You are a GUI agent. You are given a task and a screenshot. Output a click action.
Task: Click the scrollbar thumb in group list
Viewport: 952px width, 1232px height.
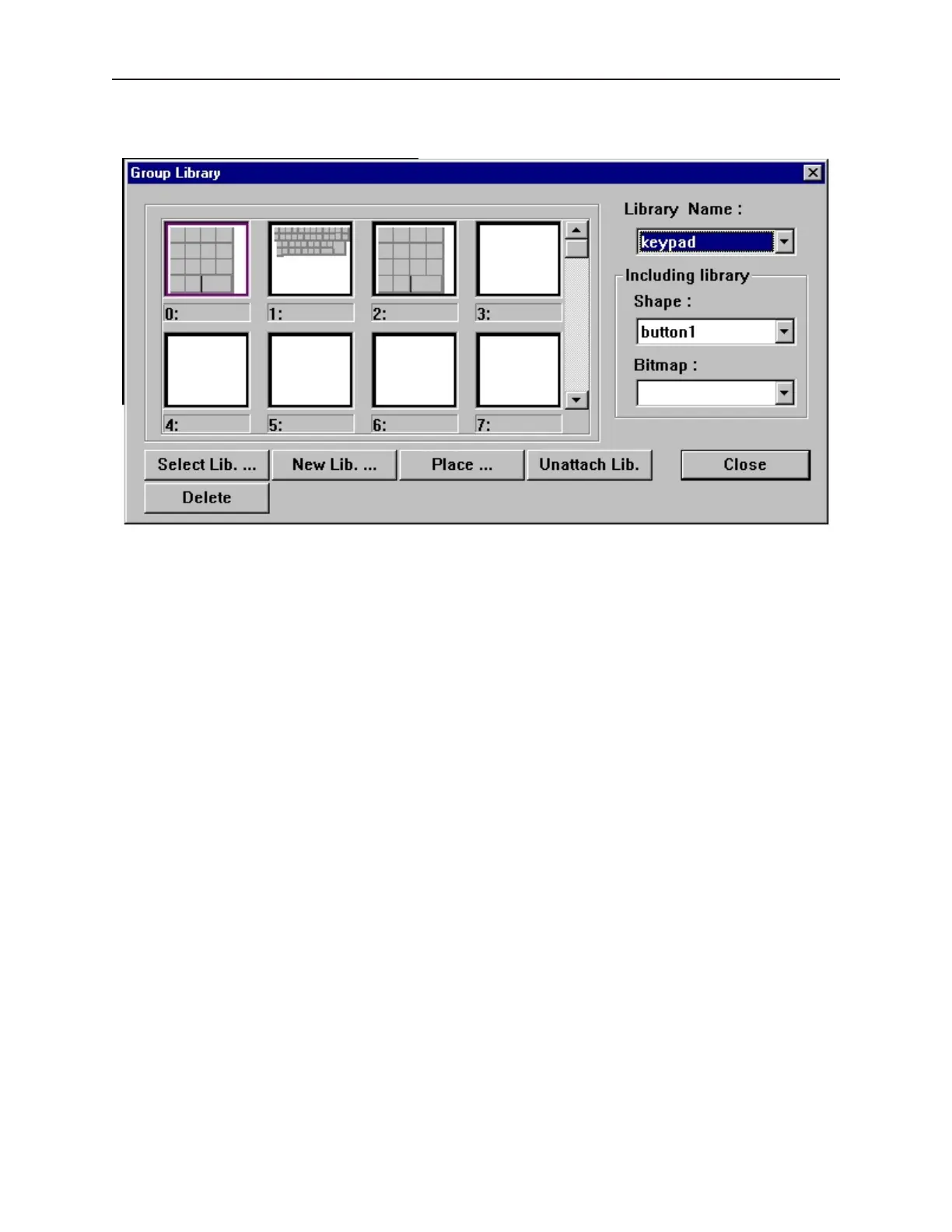coord(576,249)
